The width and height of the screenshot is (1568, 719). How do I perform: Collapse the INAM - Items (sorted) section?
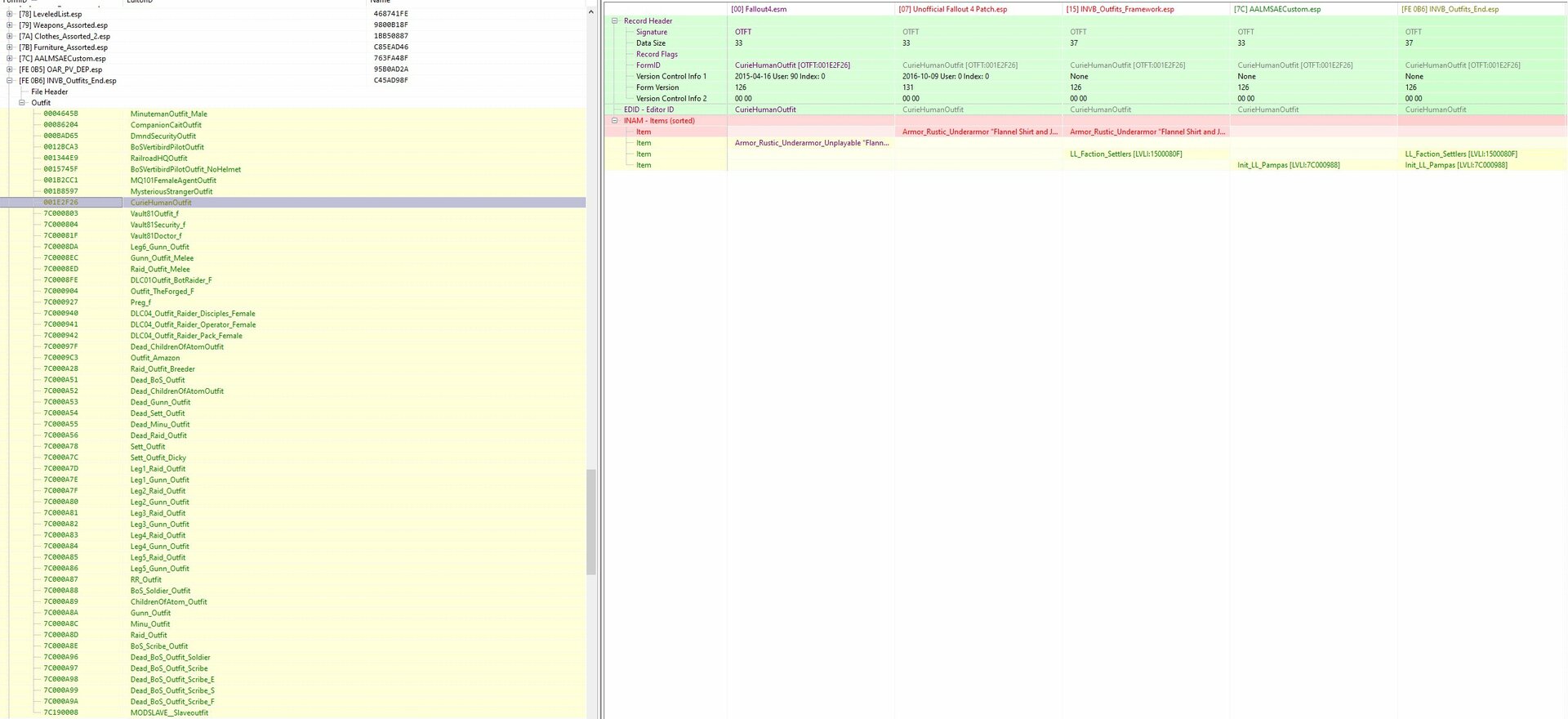pyautogui.click(x=615, y=121)
